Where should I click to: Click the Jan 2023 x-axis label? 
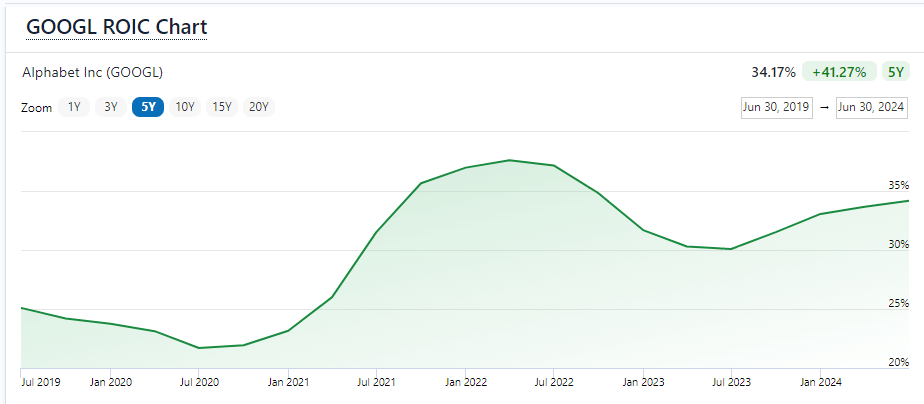pos(643,382)
